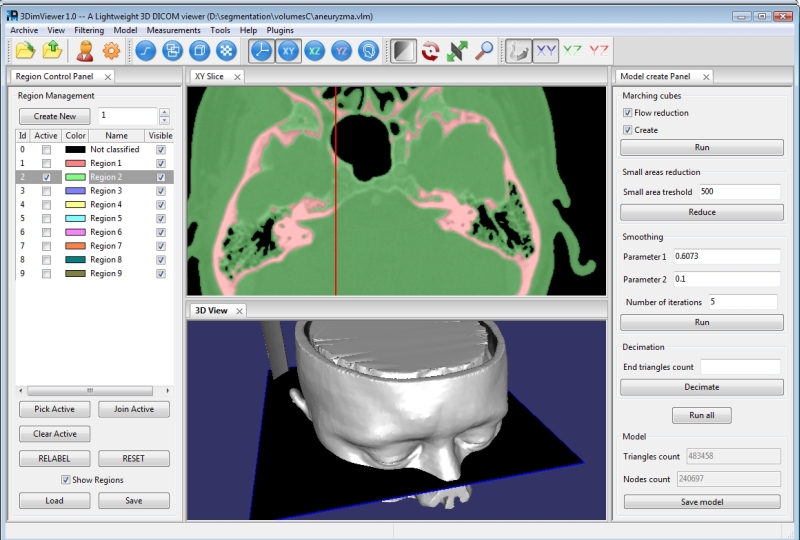Toggle the blue YZ slice view button

342,51
